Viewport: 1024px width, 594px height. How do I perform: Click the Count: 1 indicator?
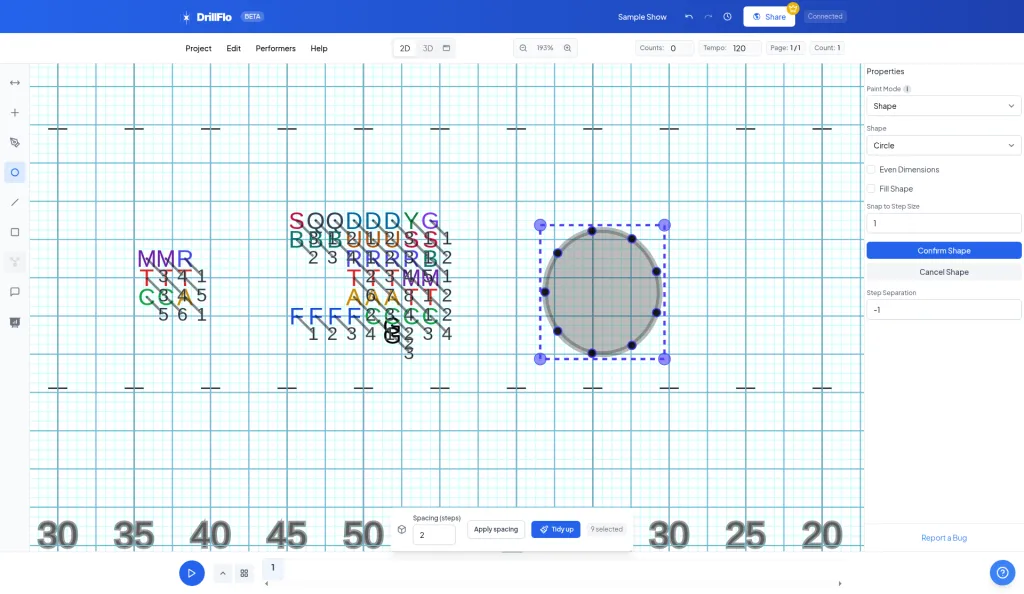coord(827,48)
